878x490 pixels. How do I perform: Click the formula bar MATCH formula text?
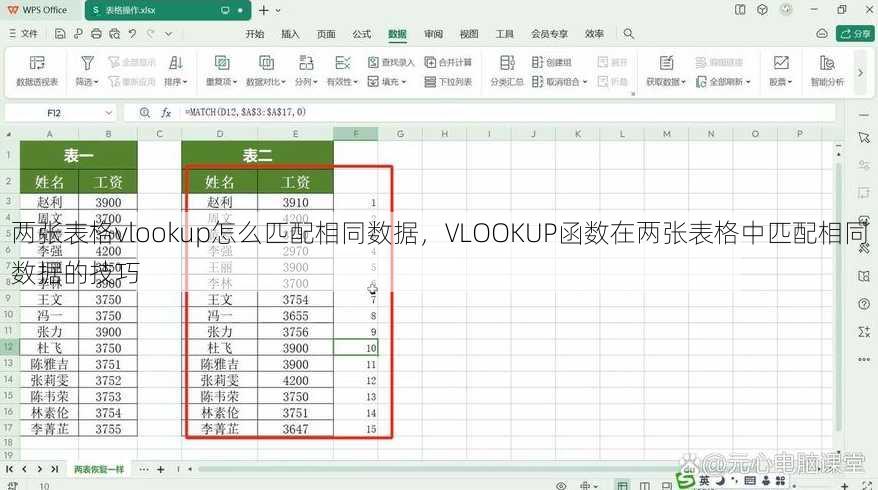pos(246,112)
